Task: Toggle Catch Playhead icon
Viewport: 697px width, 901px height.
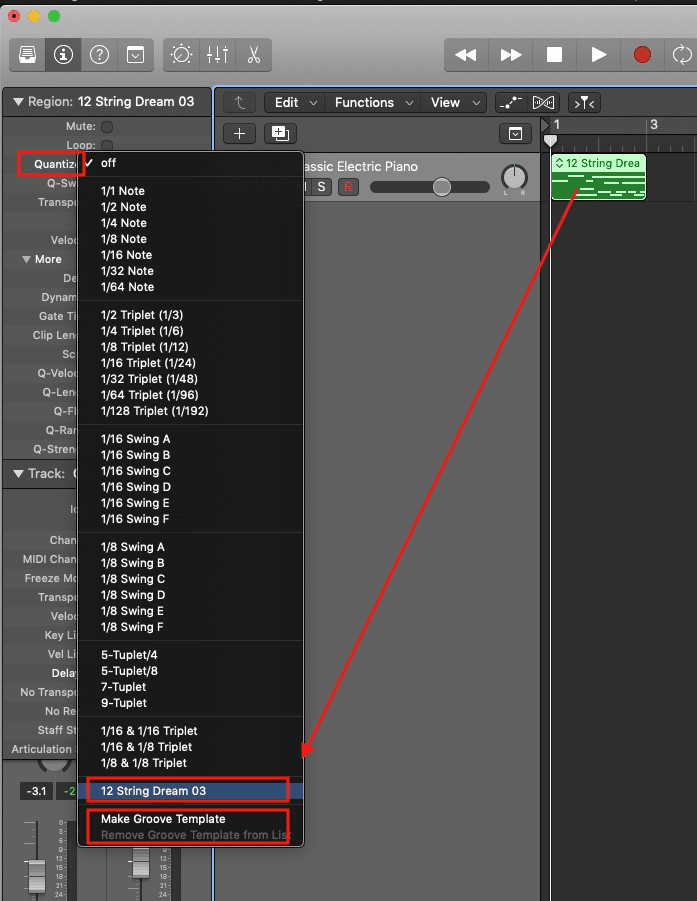Action: click(584, 103)
